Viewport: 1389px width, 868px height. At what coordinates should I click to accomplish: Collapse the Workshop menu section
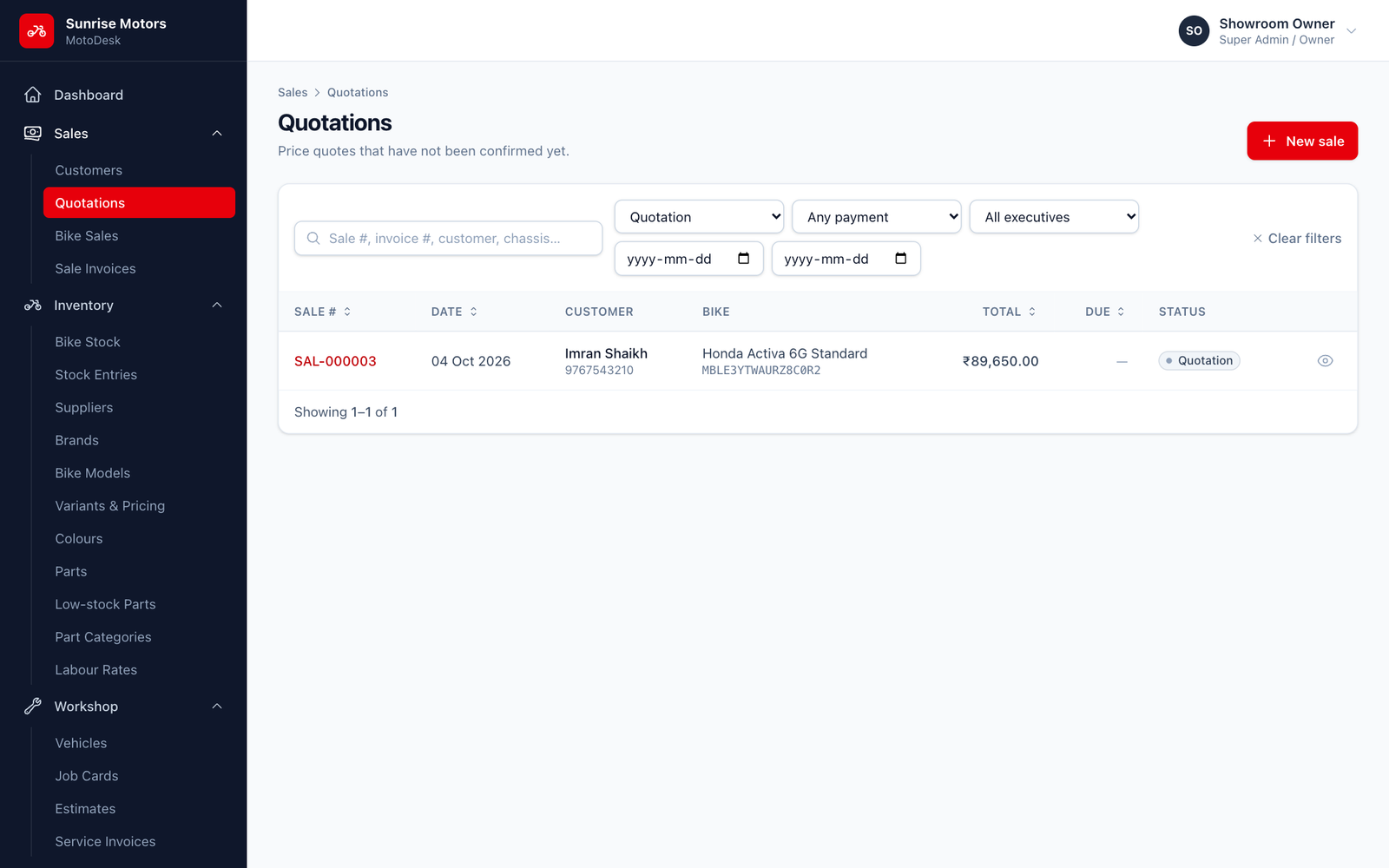coord(217,707)
